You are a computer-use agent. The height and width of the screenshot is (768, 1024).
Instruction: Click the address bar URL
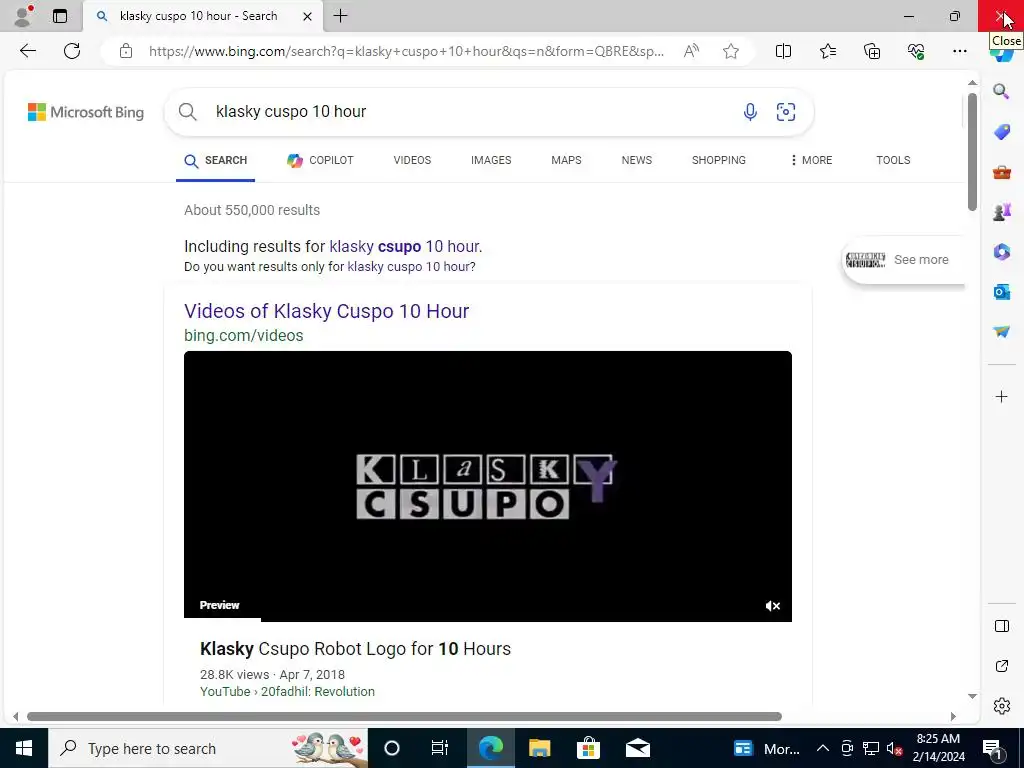coord(406,51)
